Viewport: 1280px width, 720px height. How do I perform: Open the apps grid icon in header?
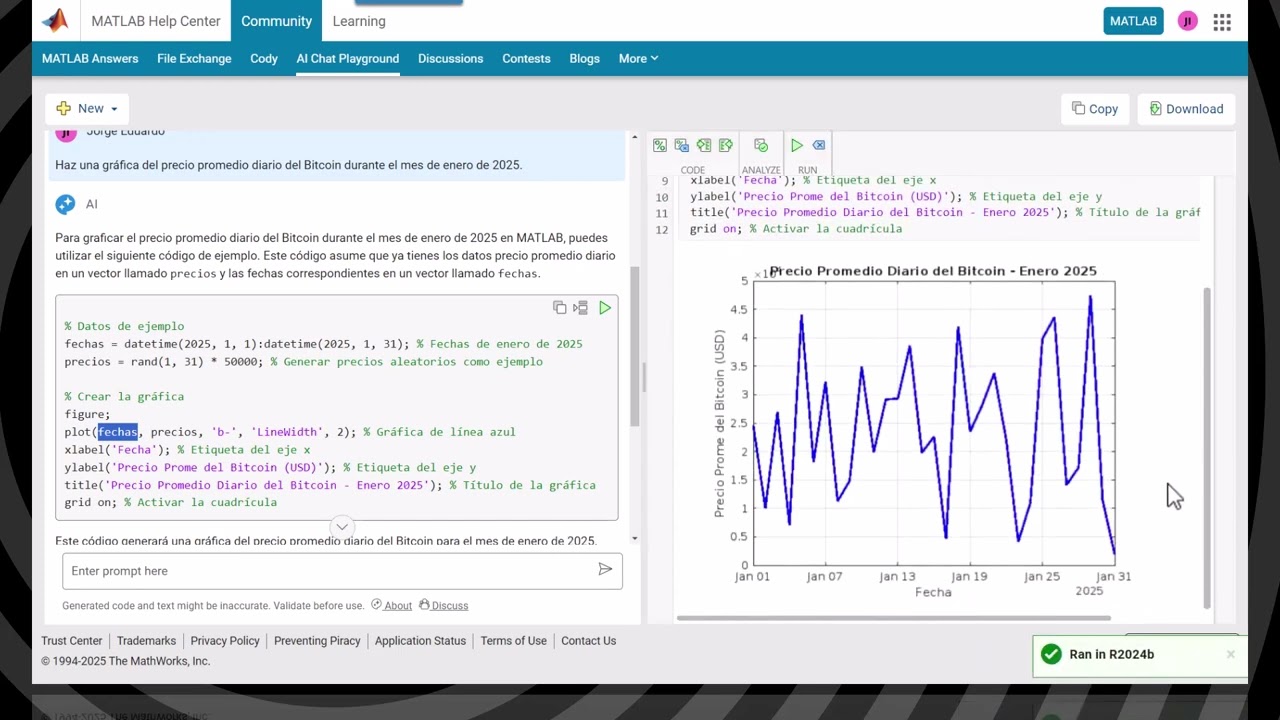[x=1222, y=21]
